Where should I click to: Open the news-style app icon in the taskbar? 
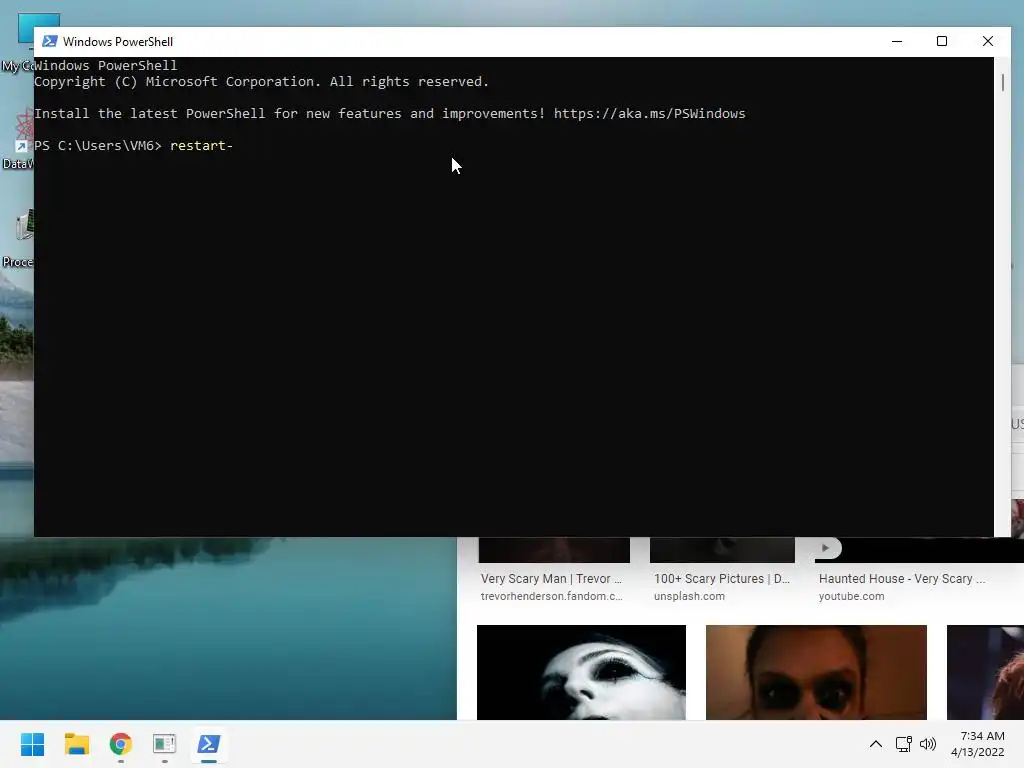pyautogui.click(x=165, y=744)
